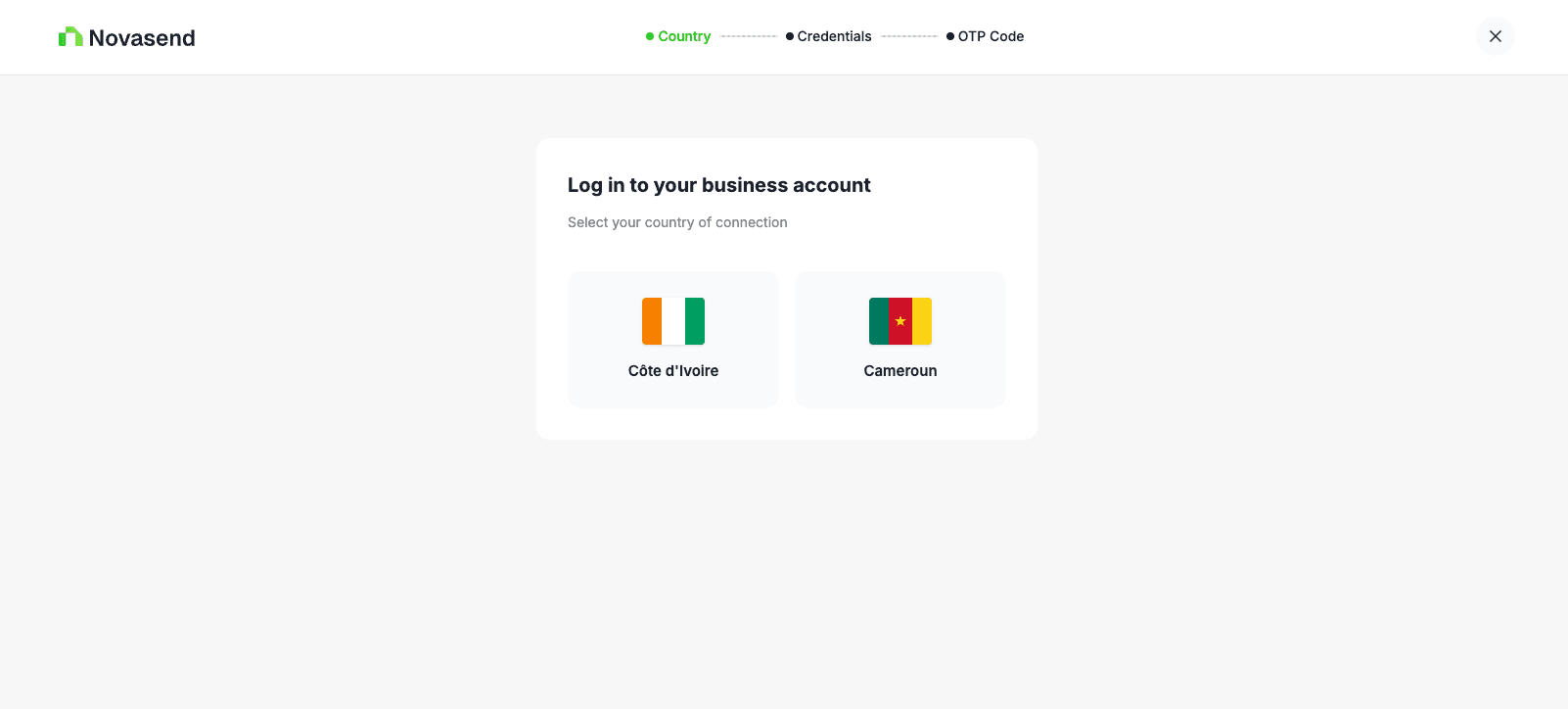Image resolution: width=1568 pixels, height=709 pixels.
Task: Select the Cameroun country label
Action: click(900, 371)
